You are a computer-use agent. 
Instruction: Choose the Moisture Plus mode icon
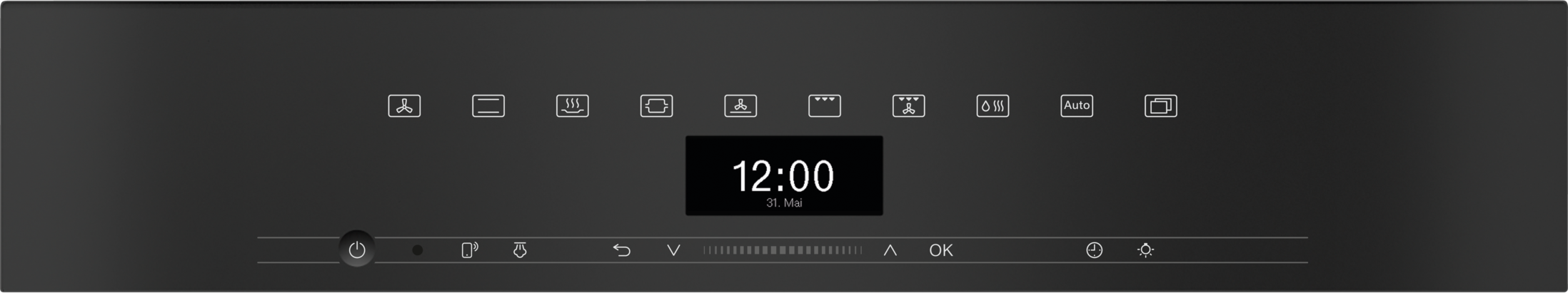click(993, 106)
